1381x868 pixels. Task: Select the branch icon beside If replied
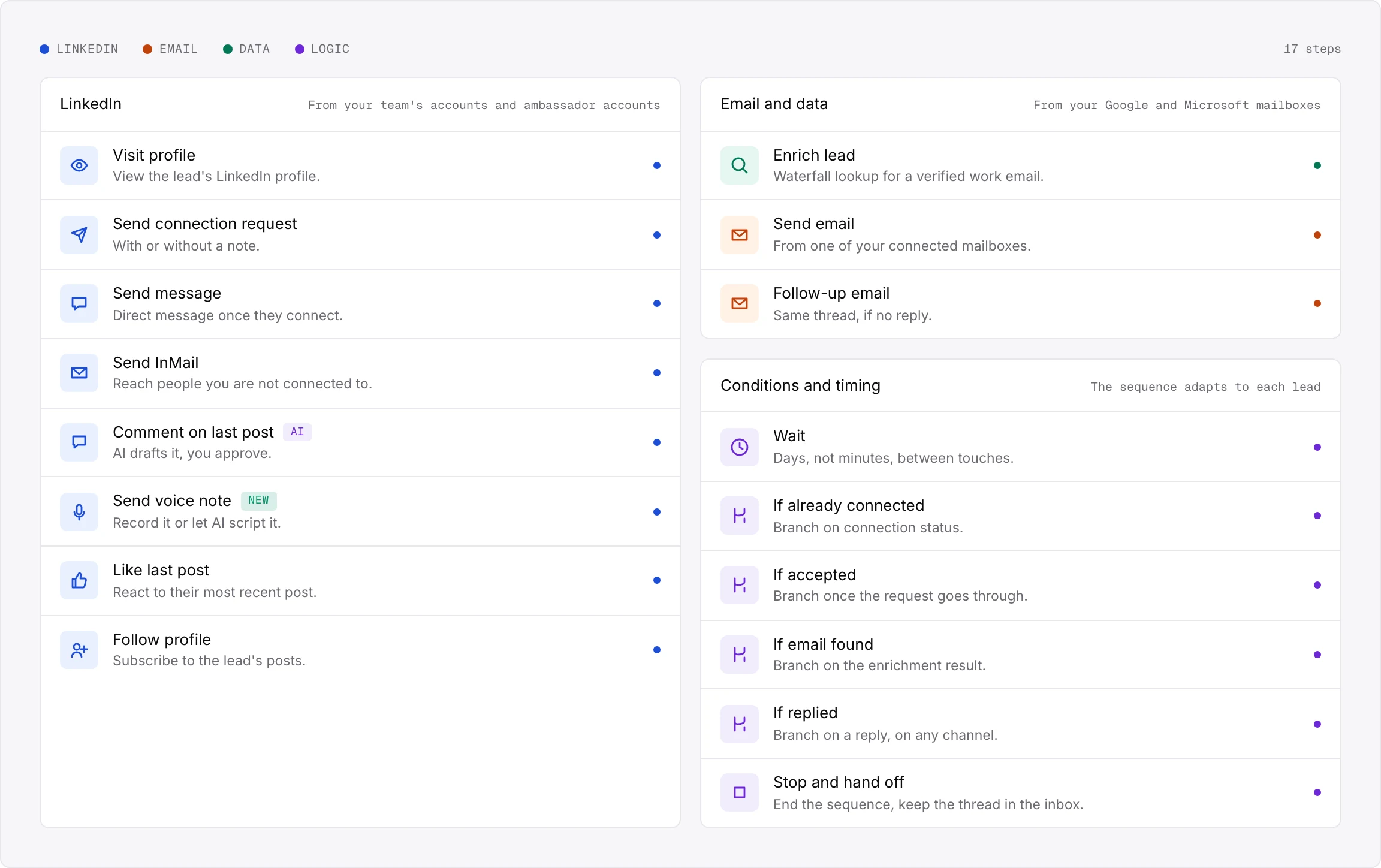point(740,724)
